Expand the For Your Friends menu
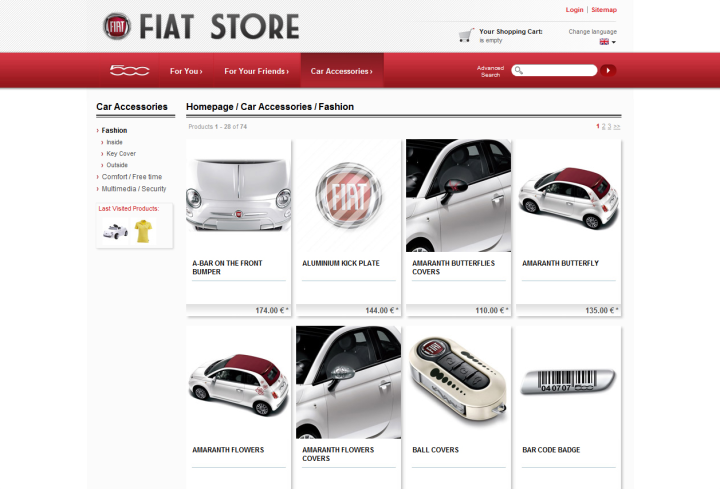 pos(256,71)
